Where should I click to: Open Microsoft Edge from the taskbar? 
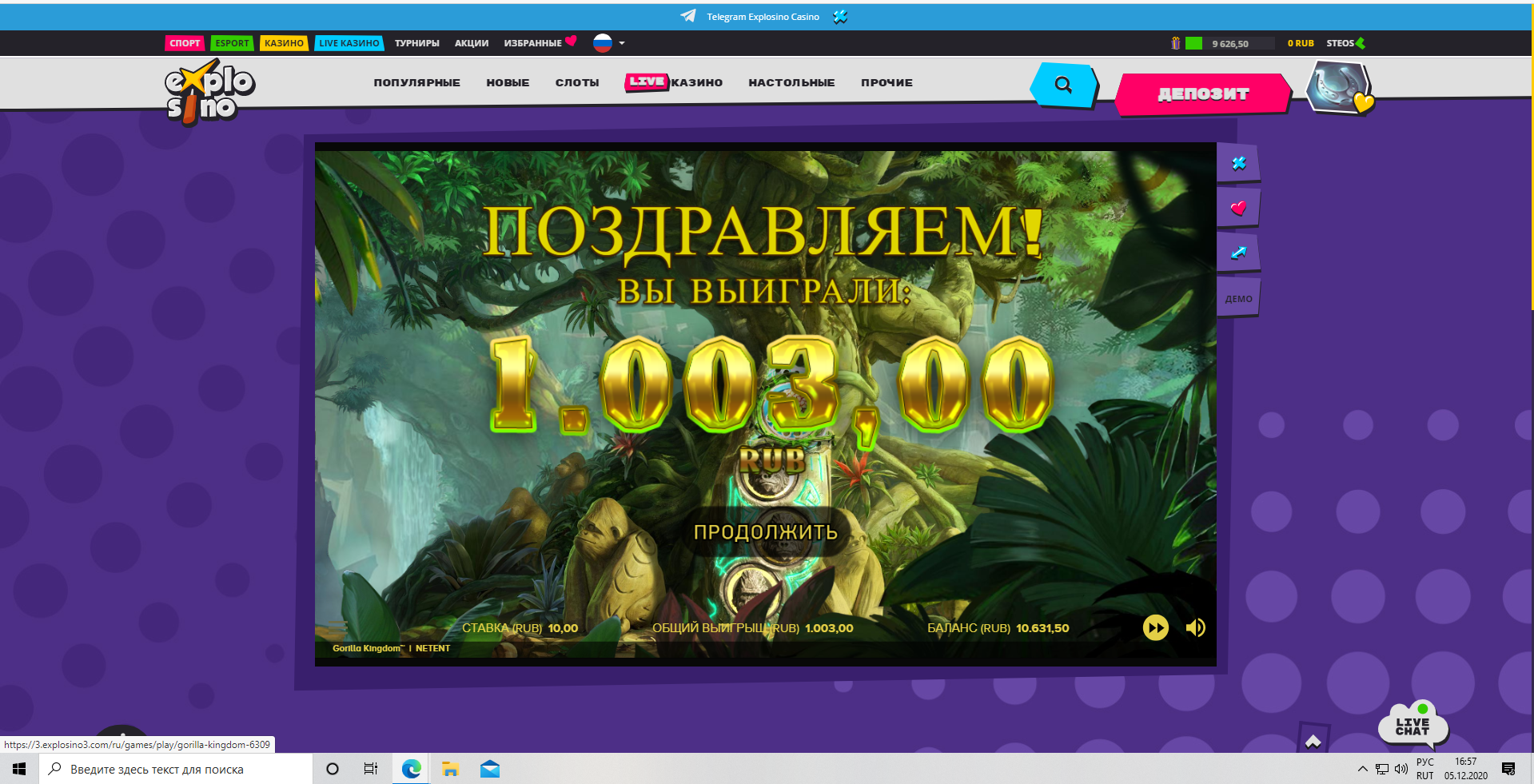pos(411,769)
